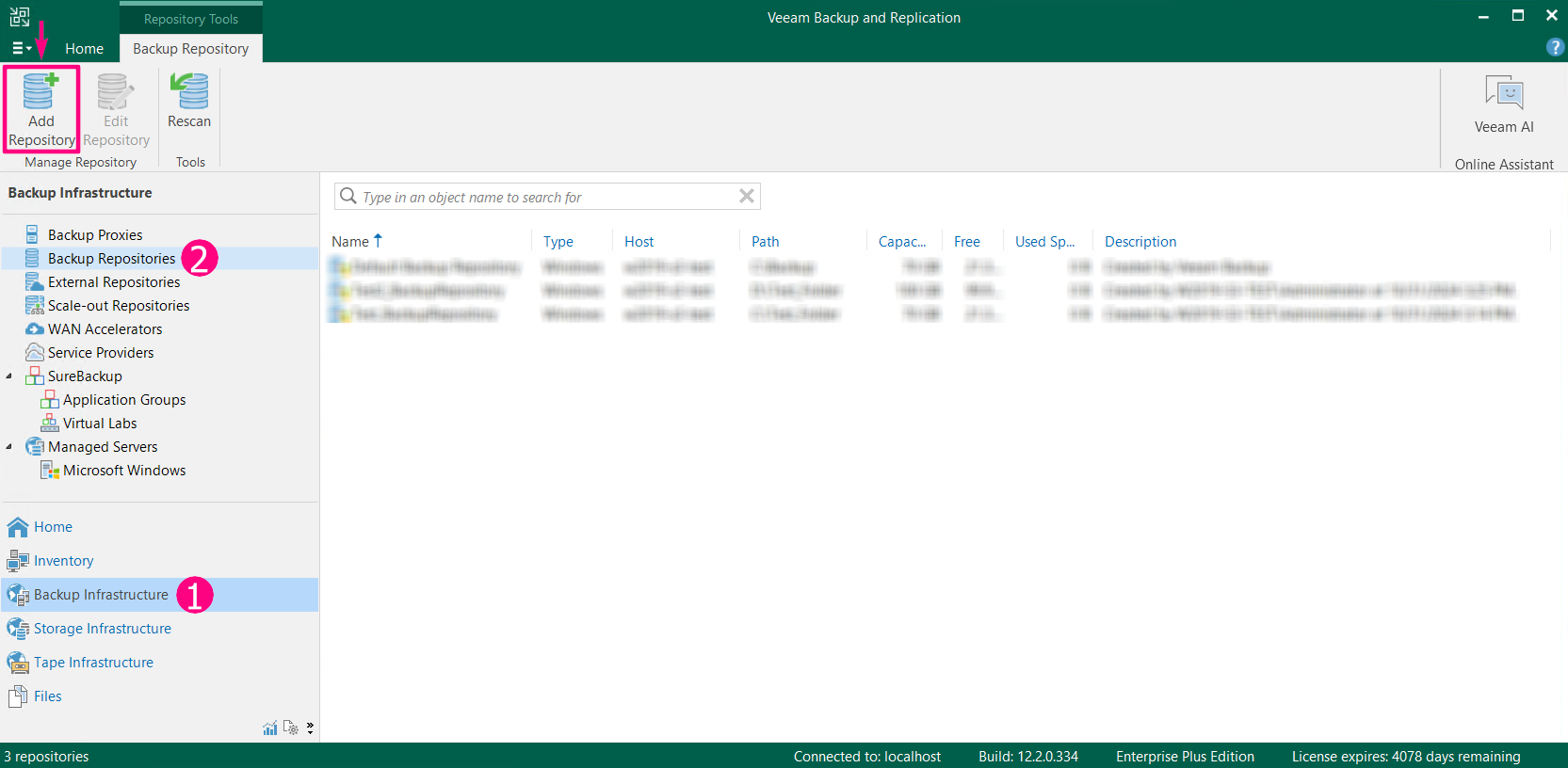Click the 'Manage Repository' ribbon group label
The width and height of the screenshot is (1568, 768).
tap(80, 162)
